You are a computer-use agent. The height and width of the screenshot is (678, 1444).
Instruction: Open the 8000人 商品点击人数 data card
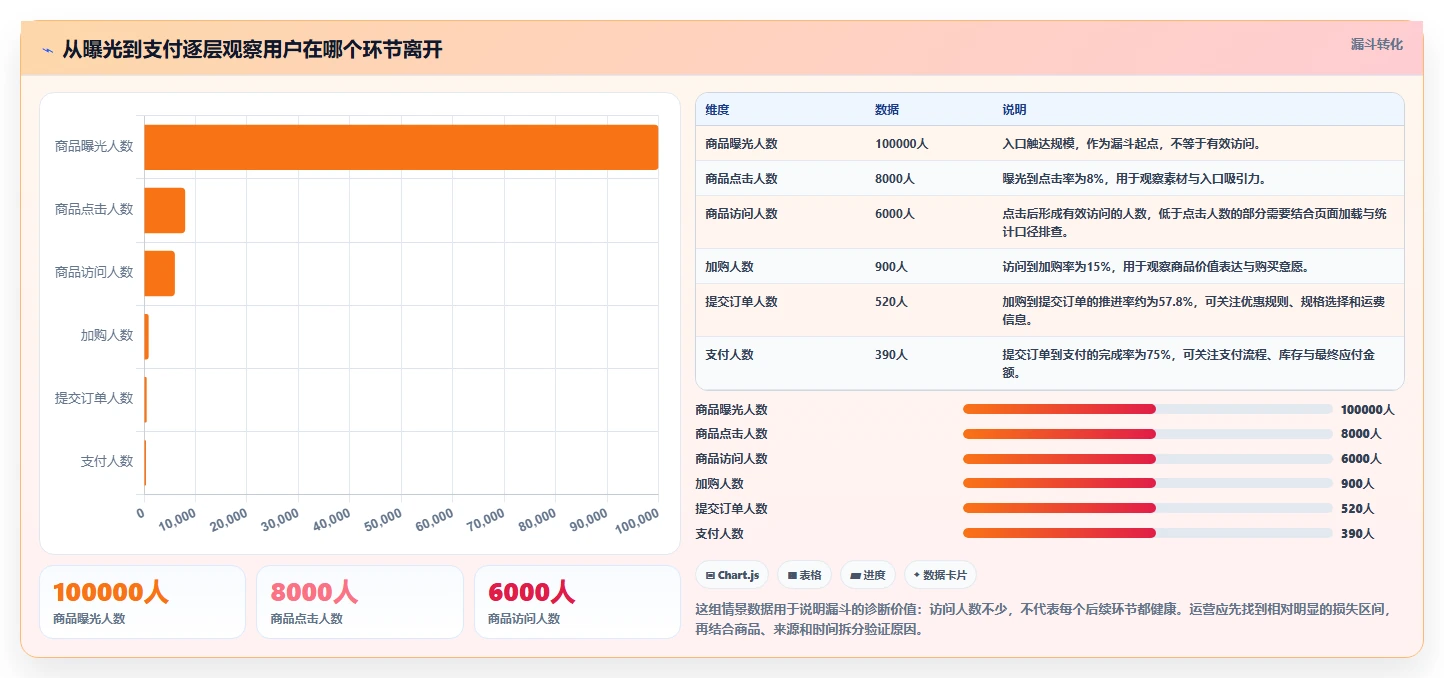360,602
